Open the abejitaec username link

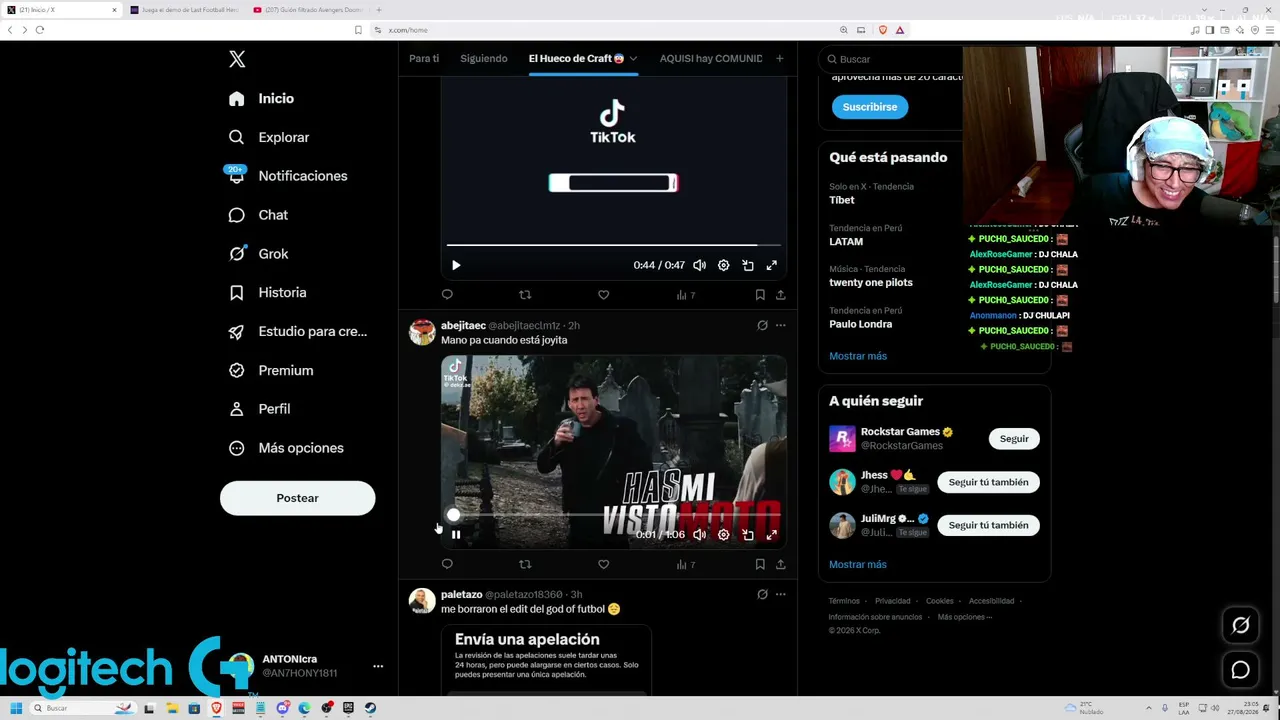[x=463, y=325]
